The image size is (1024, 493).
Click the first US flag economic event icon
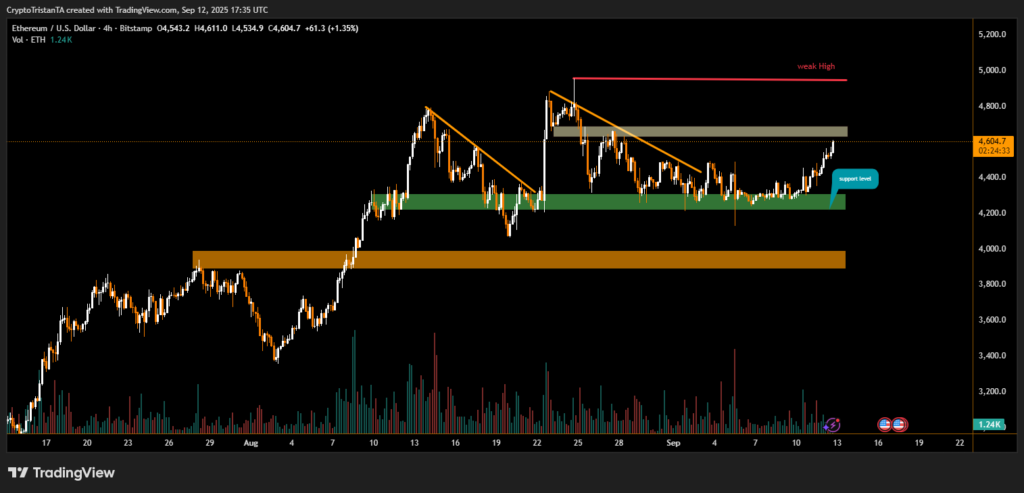coord(884,425)
